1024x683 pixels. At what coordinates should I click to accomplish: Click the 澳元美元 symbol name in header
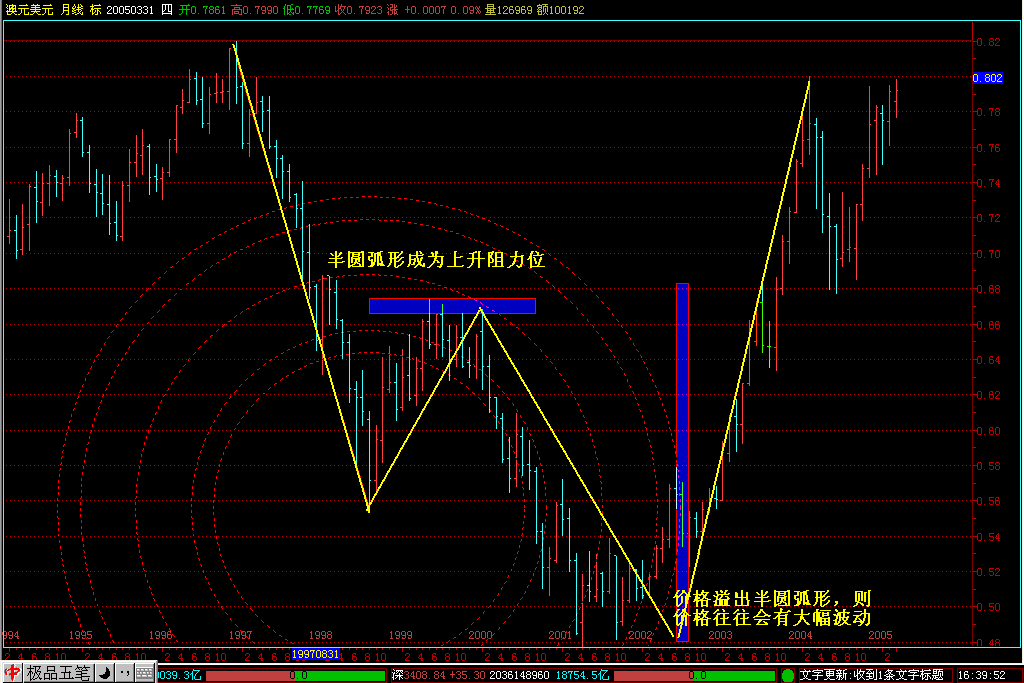29,10
